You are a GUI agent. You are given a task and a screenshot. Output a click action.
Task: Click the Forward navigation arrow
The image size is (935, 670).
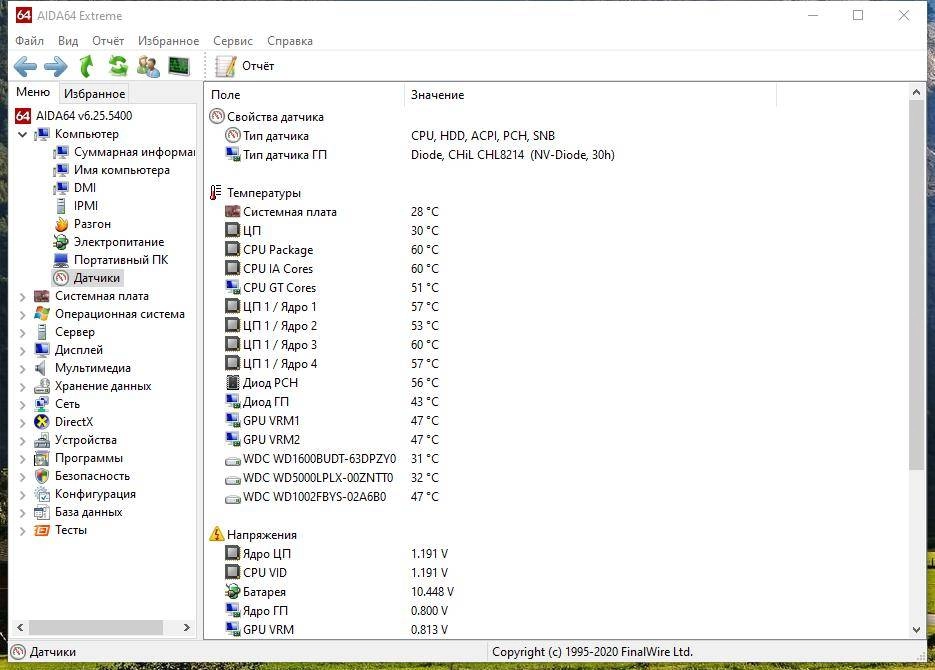click(x=56, y=66)
